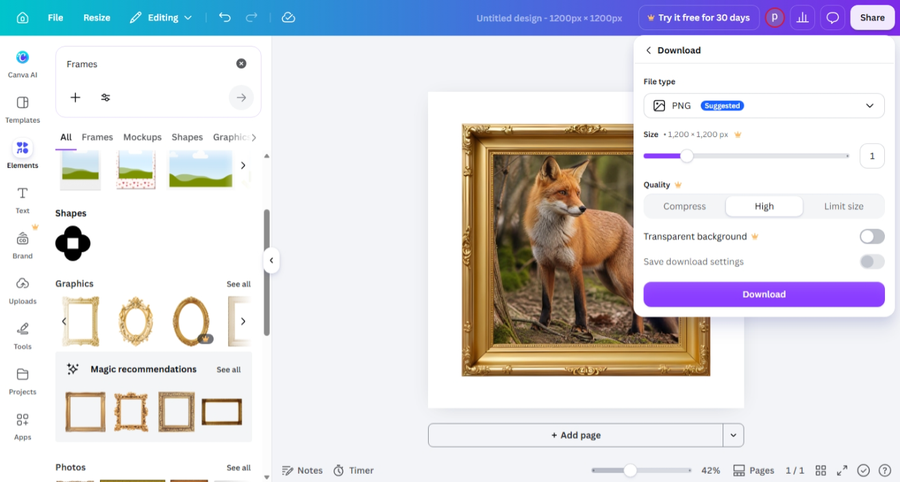
Task: Open the Templates sidebar panel
Action: [x=22, y=109]
